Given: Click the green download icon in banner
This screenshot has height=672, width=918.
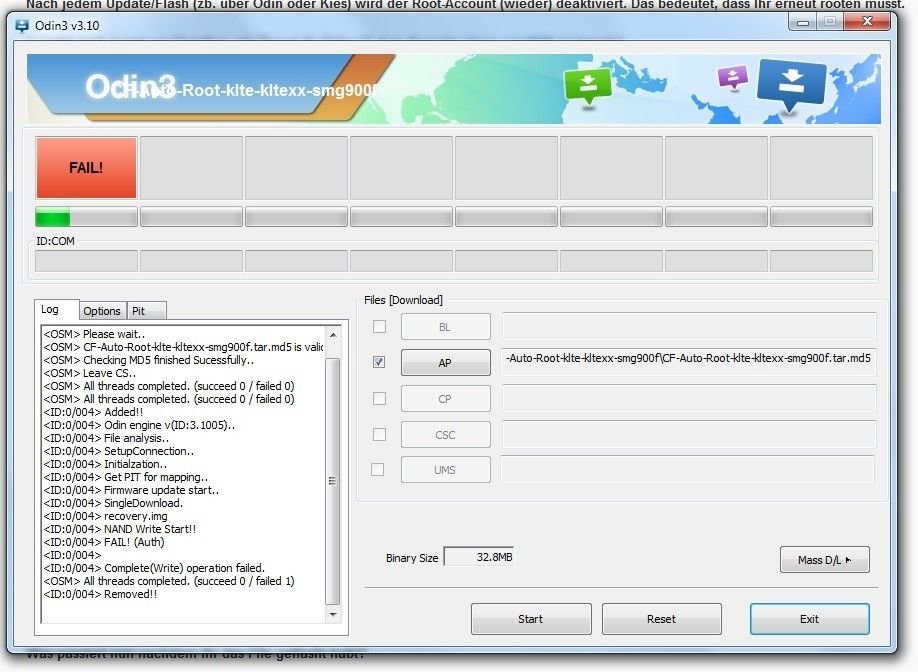Looking at the screenshot, I should pyautogui.click(x=587, y=84).
